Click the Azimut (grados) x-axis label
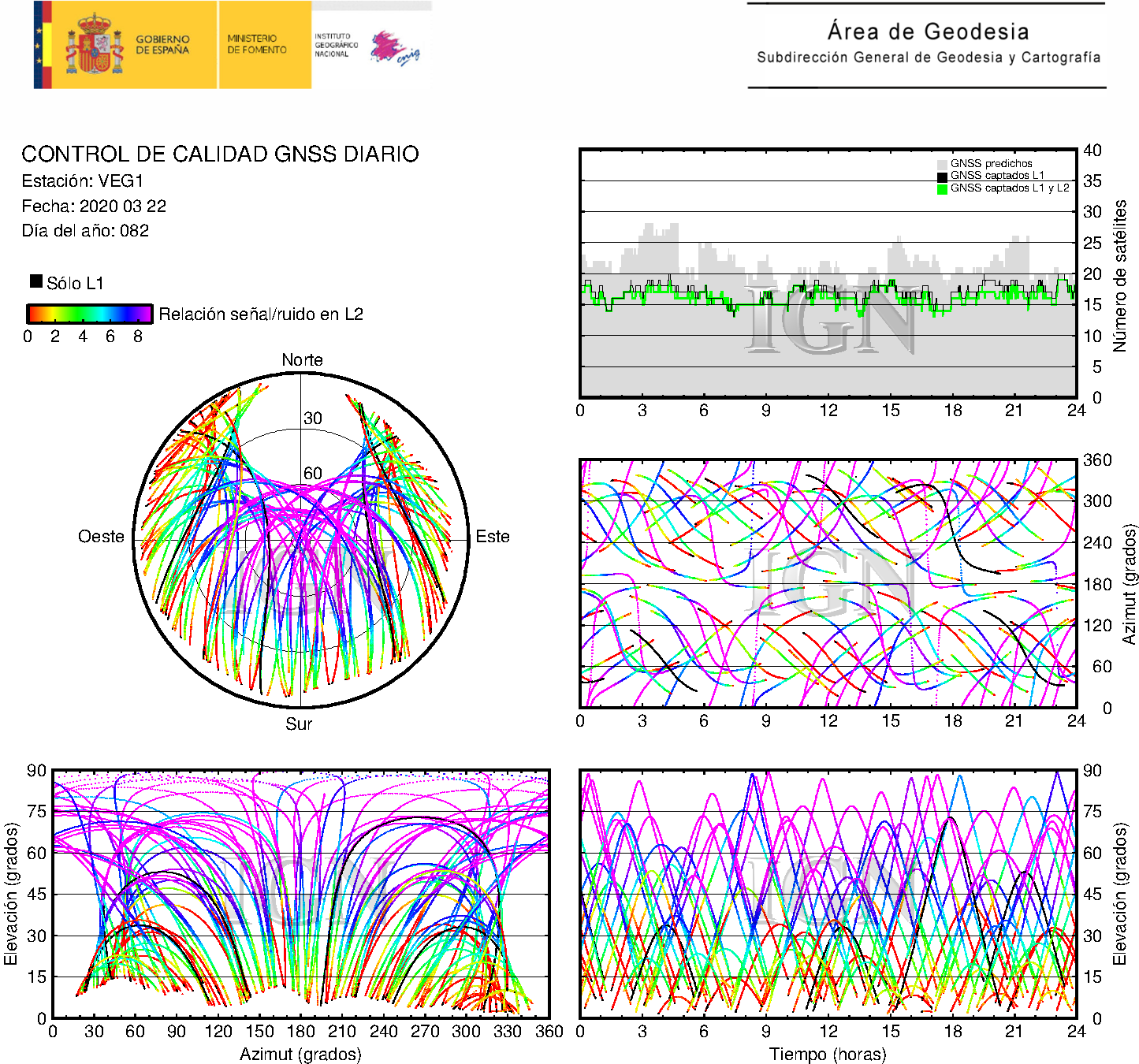 (x=300, y=1054)
